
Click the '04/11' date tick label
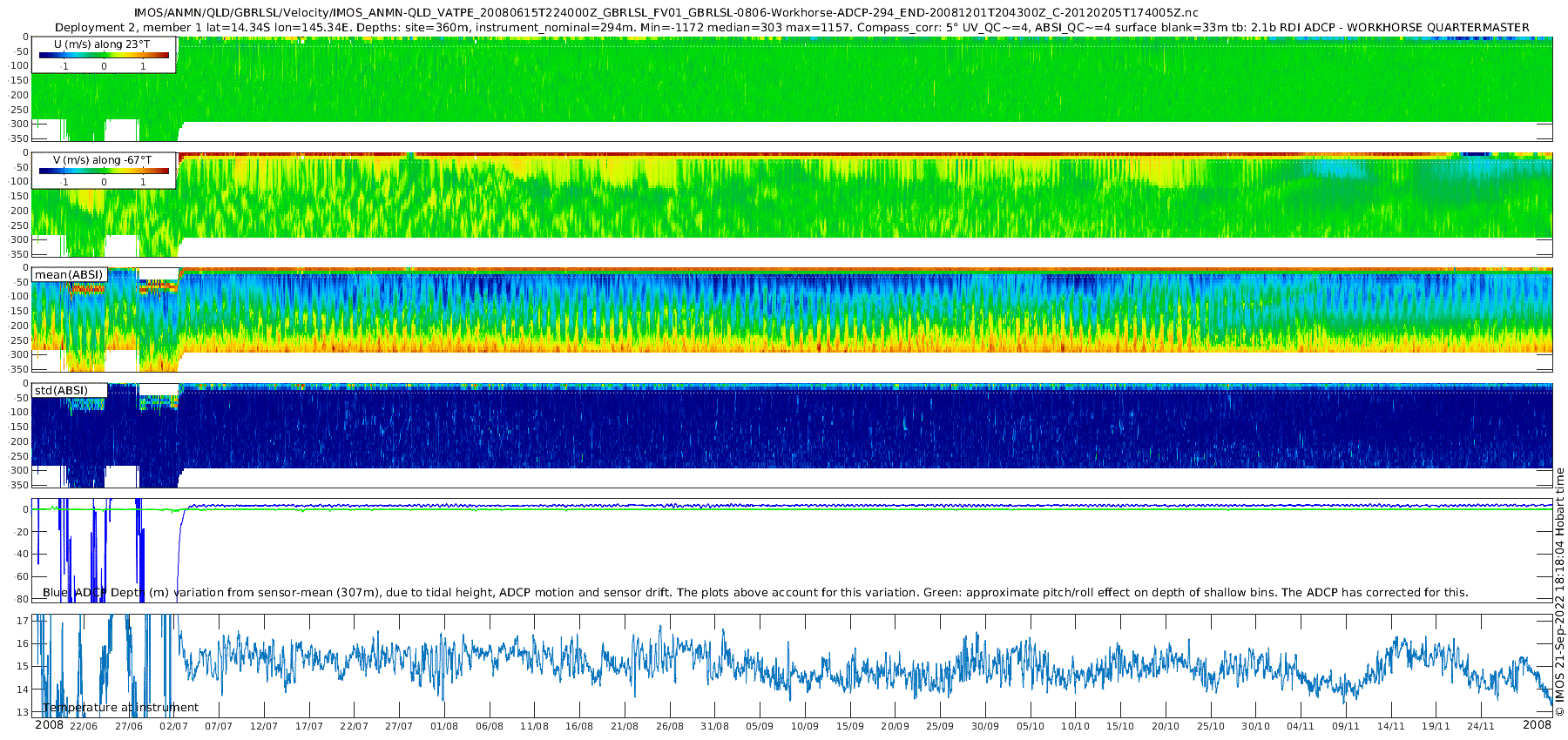[1301, 726]
